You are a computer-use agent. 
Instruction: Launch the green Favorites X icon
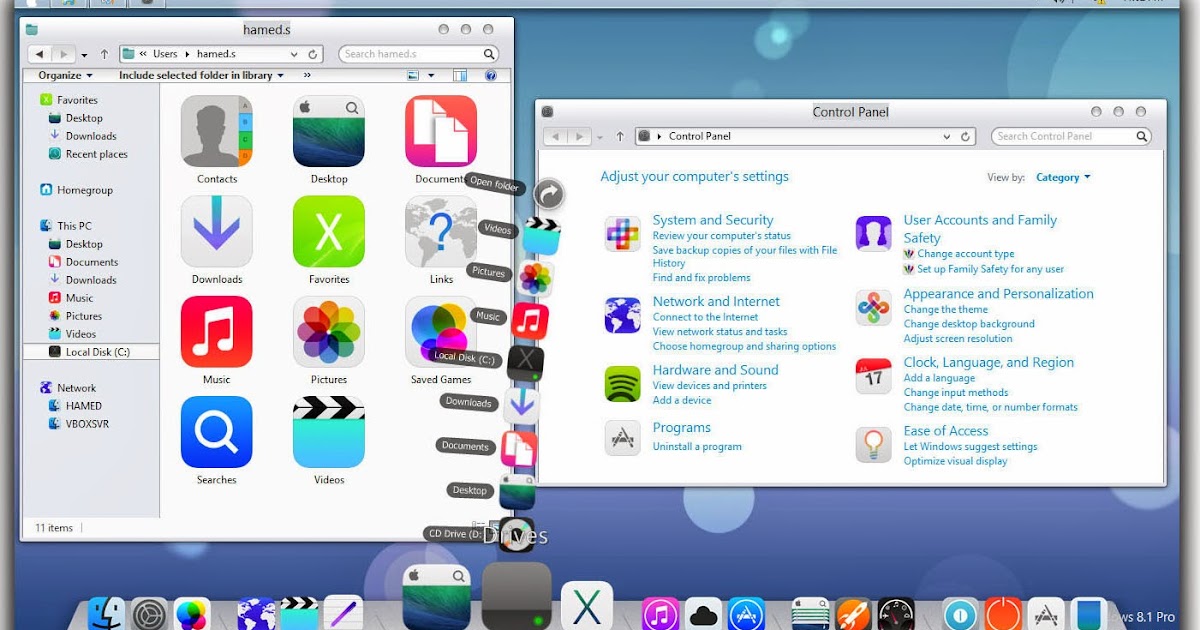coord(328,232)
